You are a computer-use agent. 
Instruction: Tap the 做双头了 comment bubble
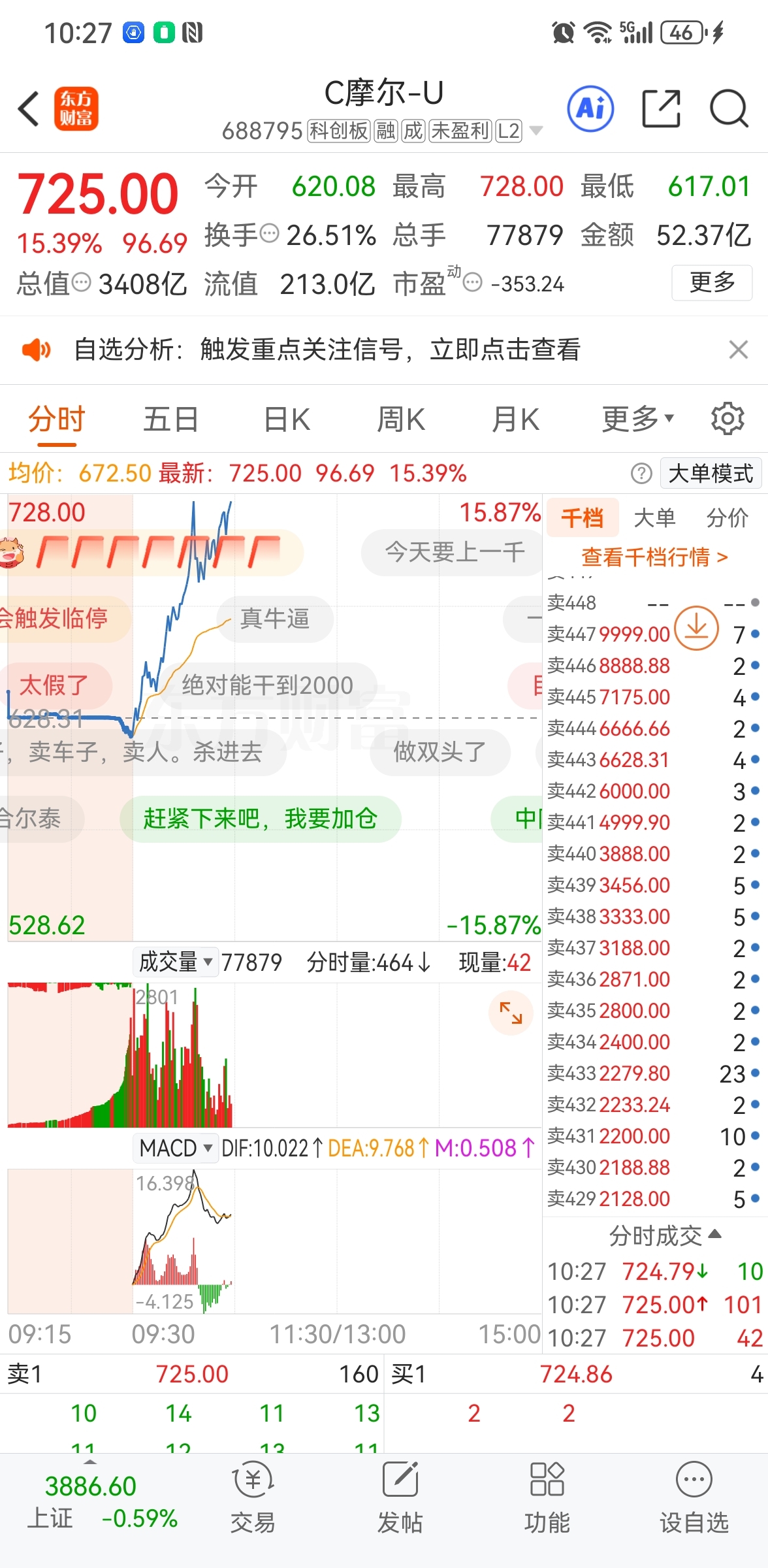click(x=440, y=752)
